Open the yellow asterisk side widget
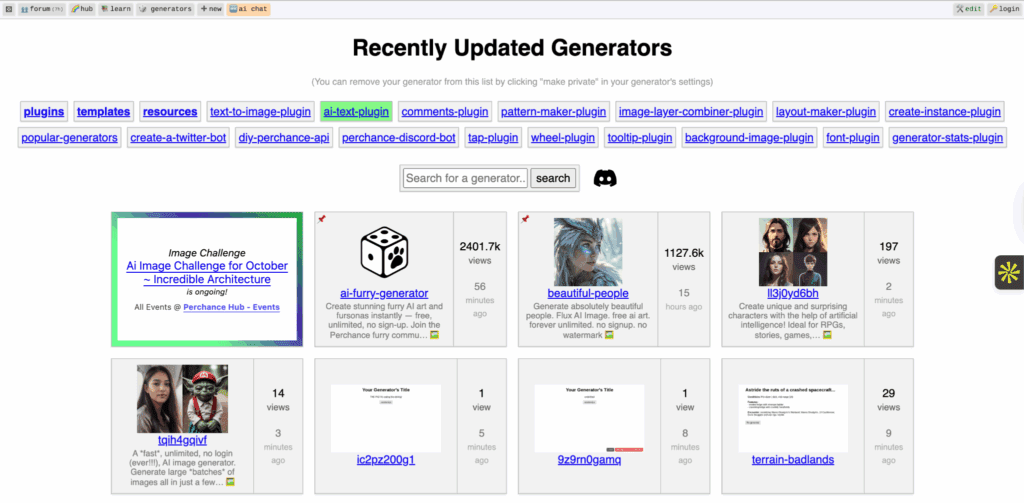1024x503 pixels. [x=1009, y=272]
